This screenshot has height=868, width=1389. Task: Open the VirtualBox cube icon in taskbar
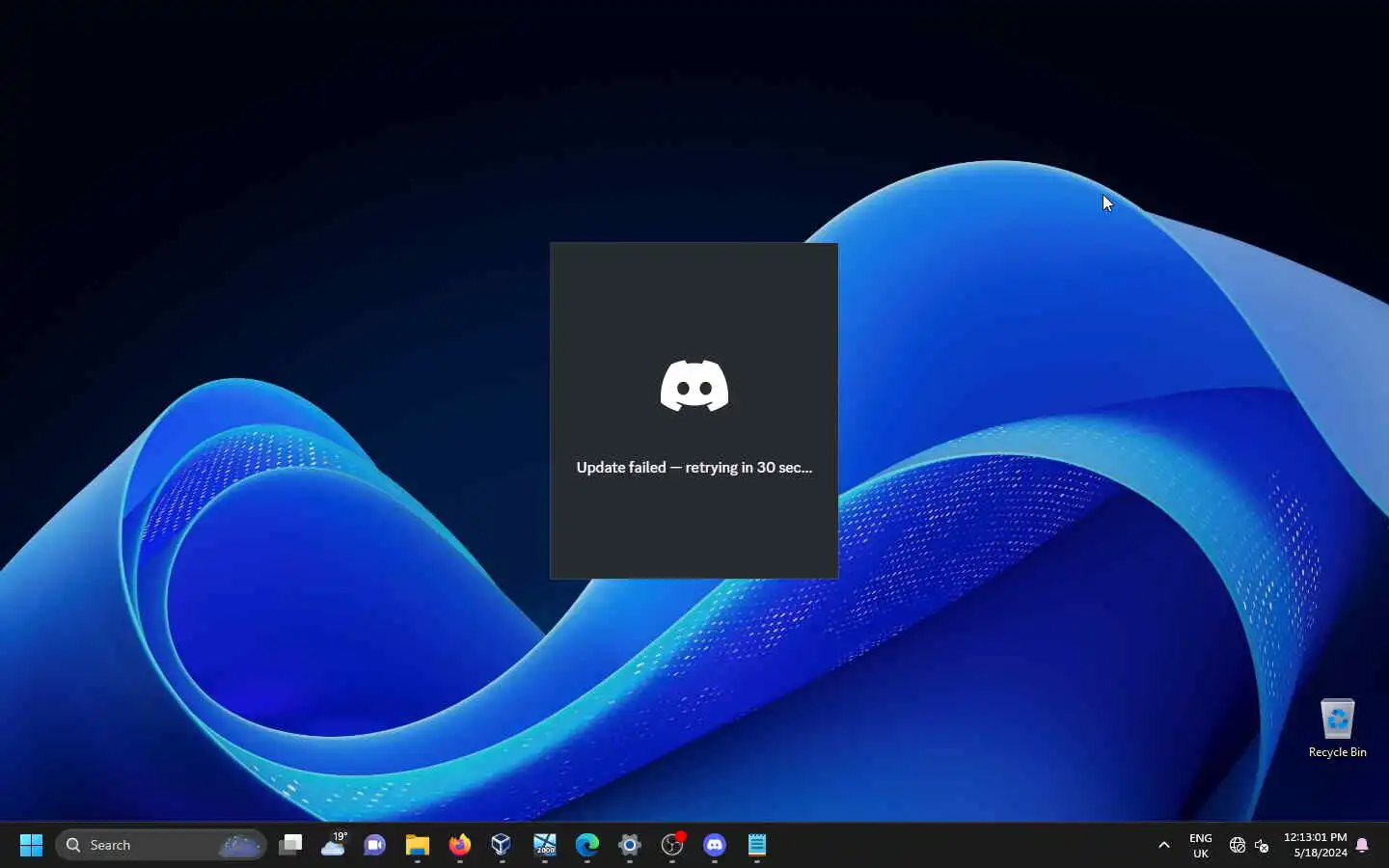tap(502, 845)
